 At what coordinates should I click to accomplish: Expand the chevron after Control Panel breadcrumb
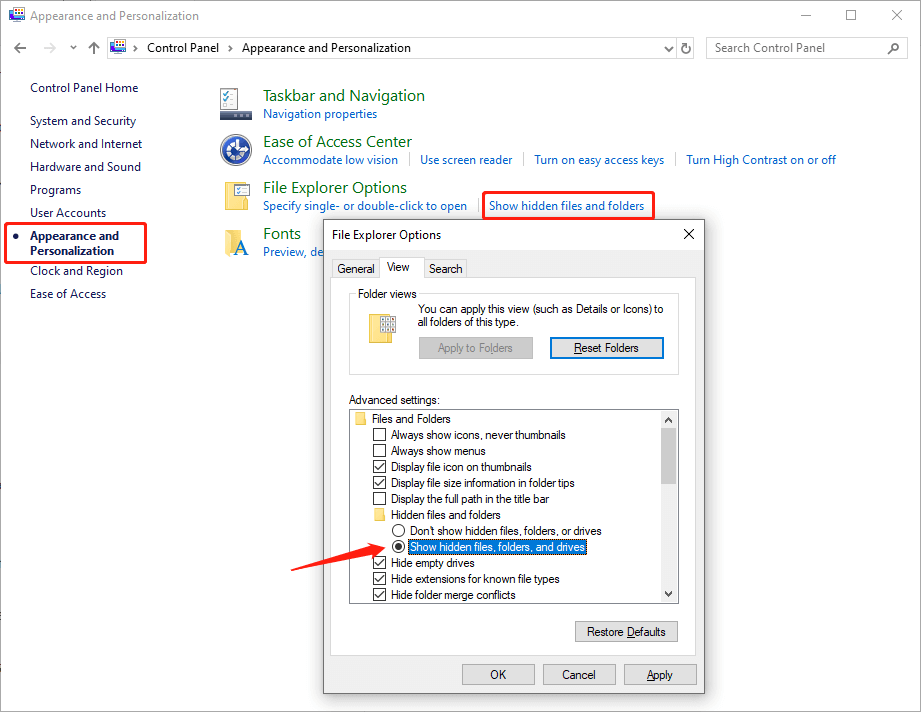point(230,48)
